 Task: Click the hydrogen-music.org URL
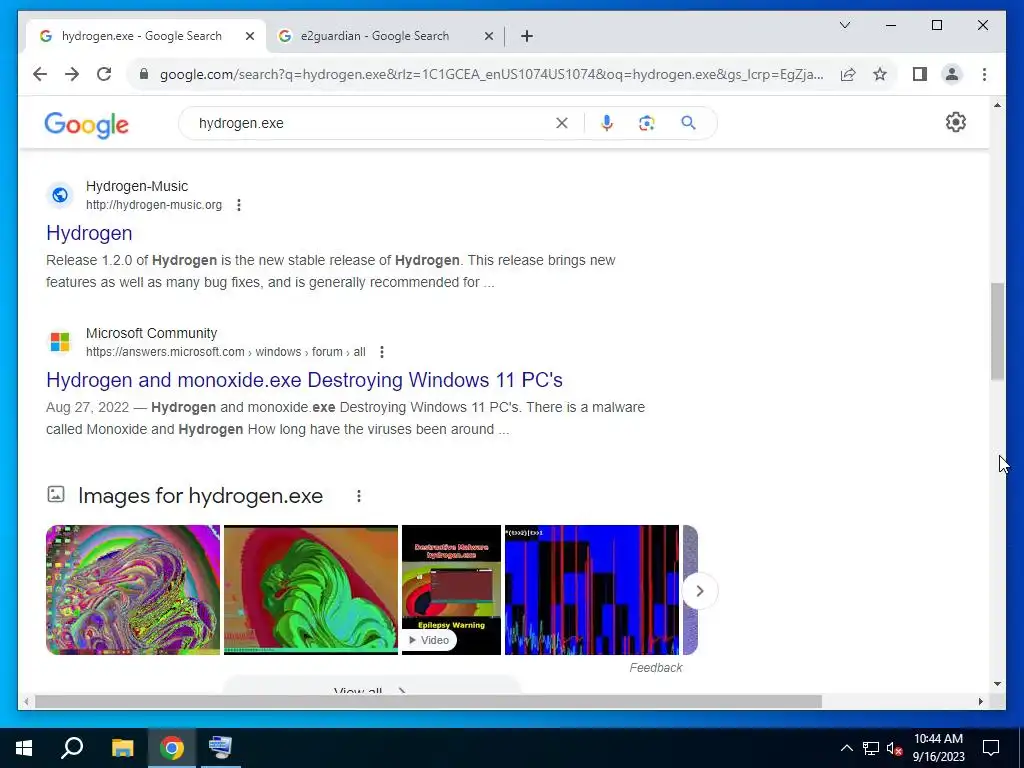[154, 205]
